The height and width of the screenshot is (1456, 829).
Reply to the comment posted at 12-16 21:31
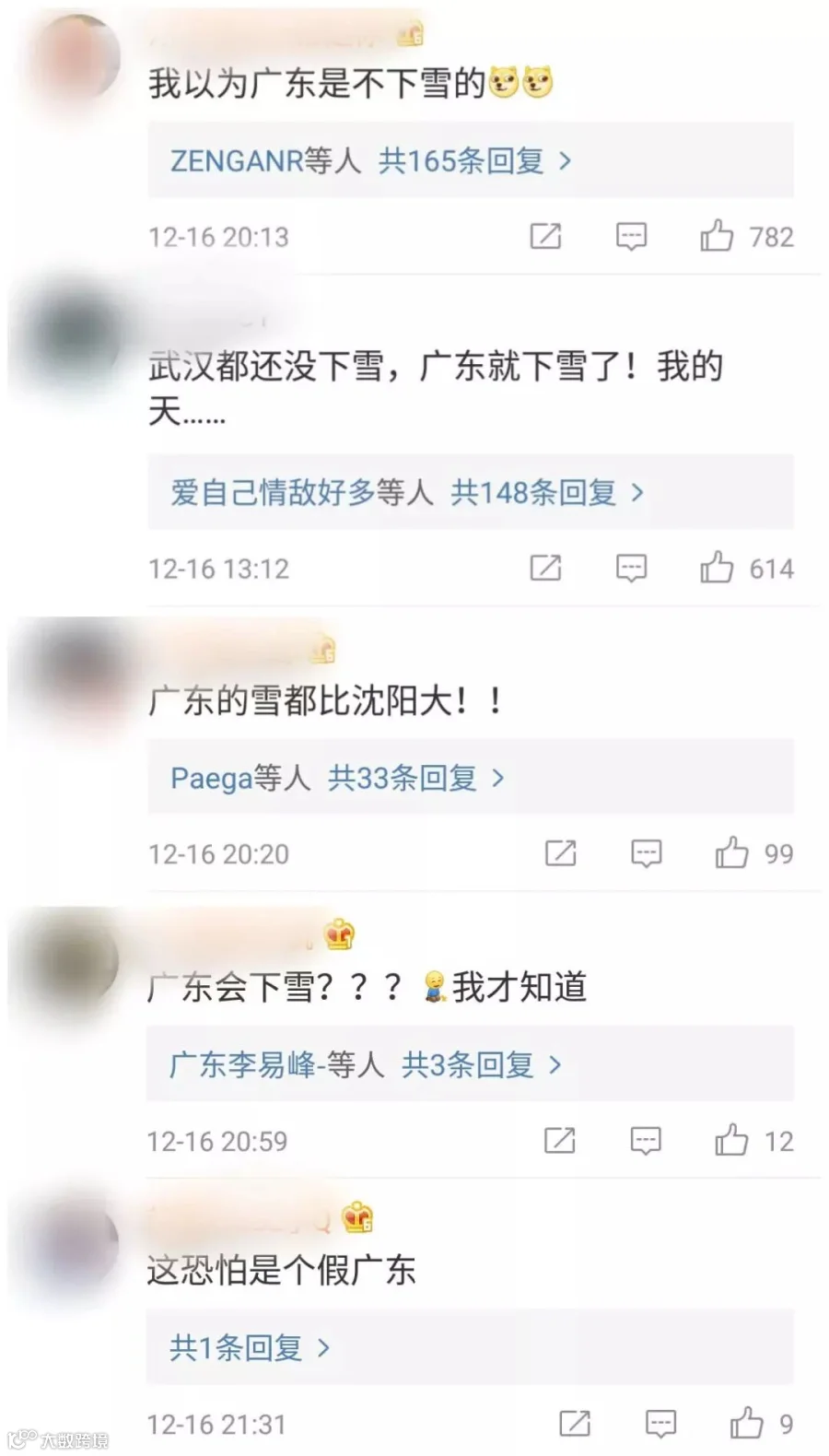[660, 1425]
